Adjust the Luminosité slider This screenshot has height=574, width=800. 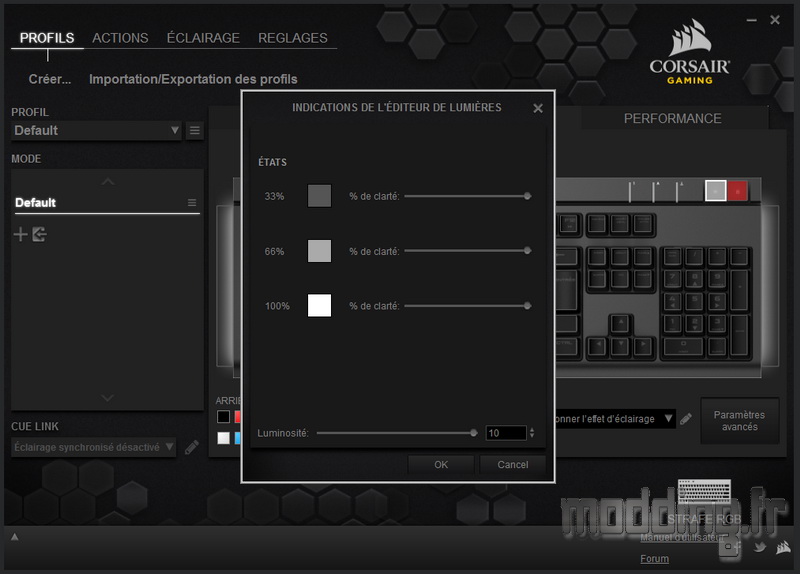(x=397, y=433)
